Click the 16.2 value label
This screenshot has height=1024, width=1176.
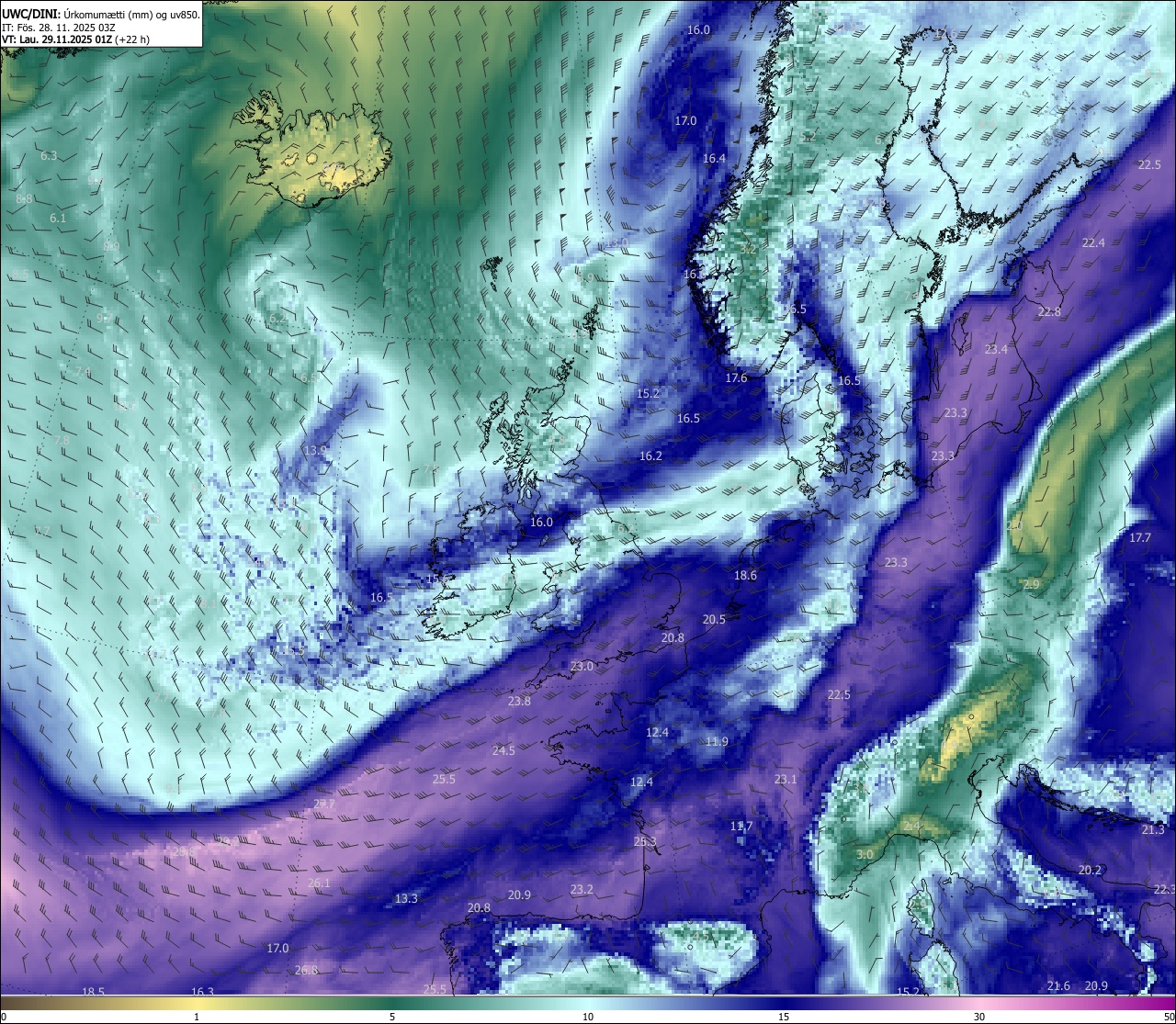click(x=650, y=456)
